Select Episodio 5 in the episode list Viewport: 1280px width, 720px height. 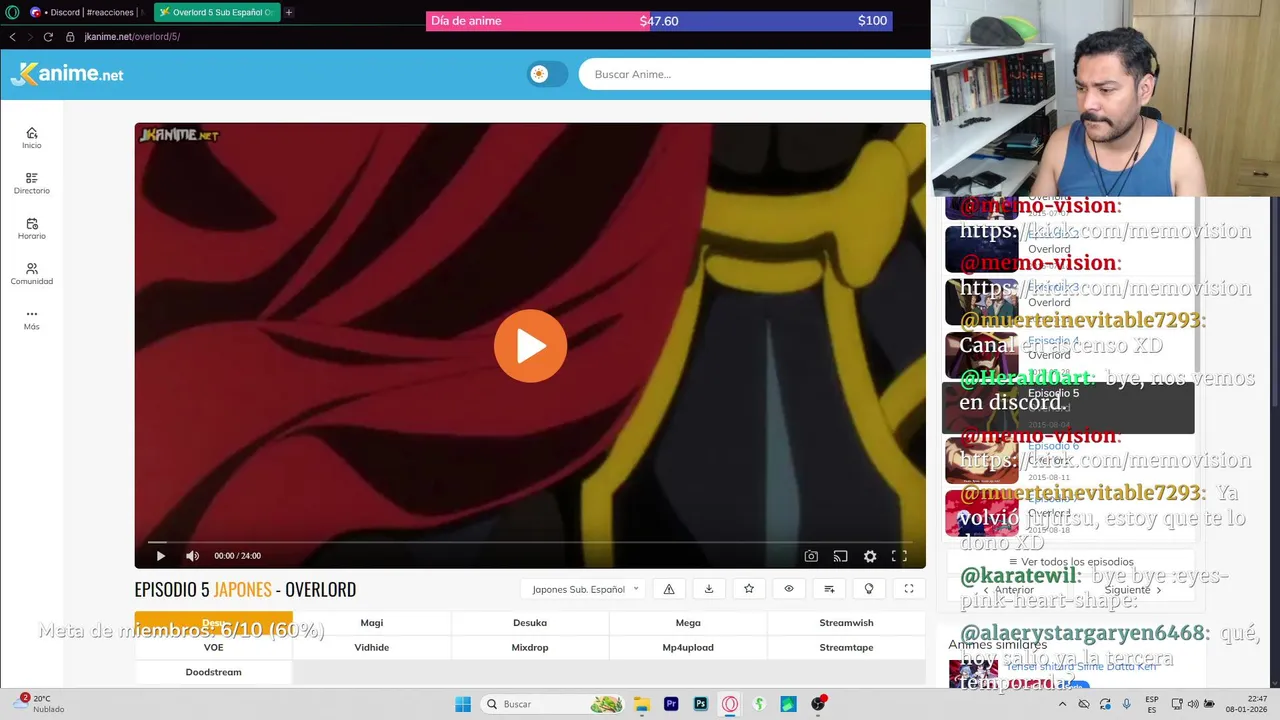pyautogui.click(x=1068, y=407)
